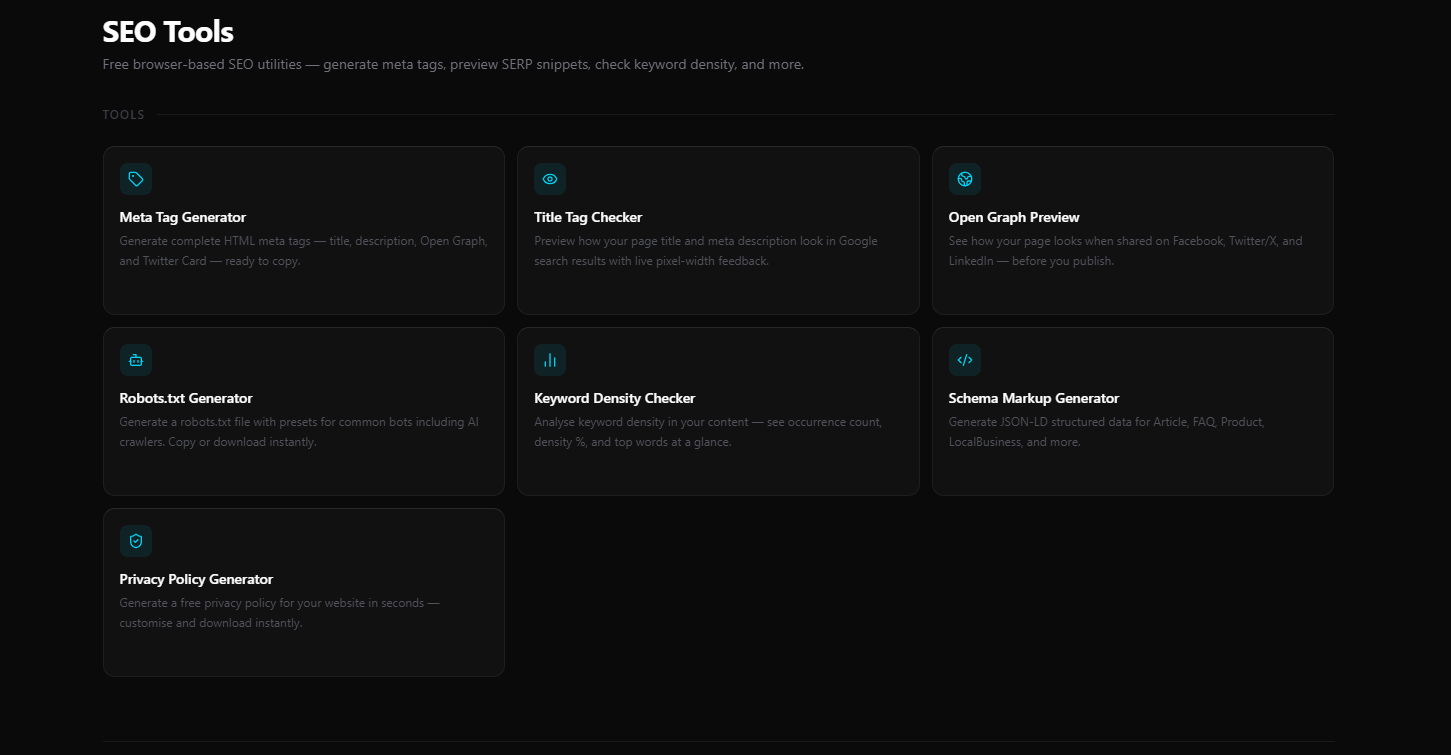Open the Privacy Policy Generator title link

pos(196,579)
